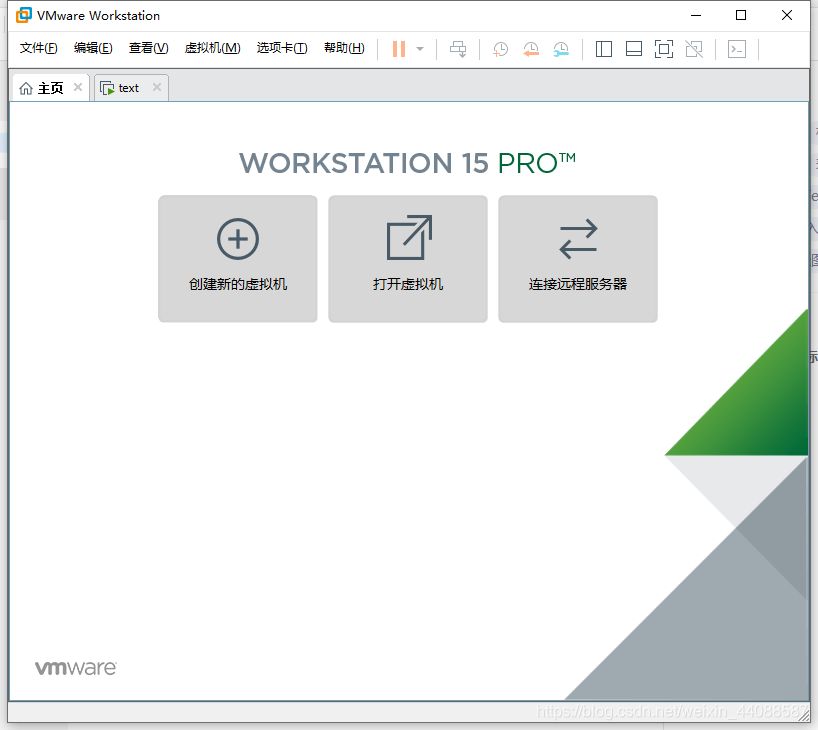Click 连接远程服务器 tile

(578, 259)
